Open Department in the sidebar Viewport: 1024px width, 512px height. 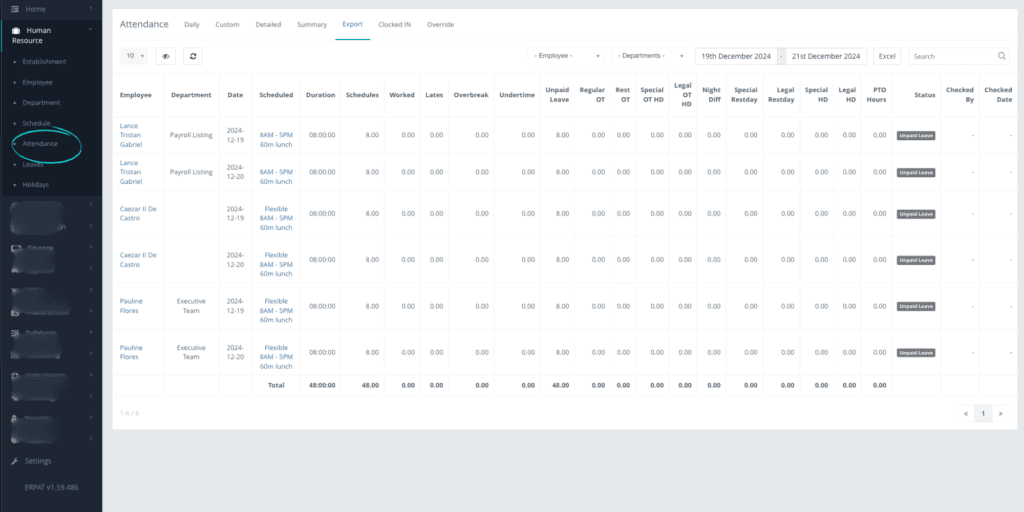[41, 103]
